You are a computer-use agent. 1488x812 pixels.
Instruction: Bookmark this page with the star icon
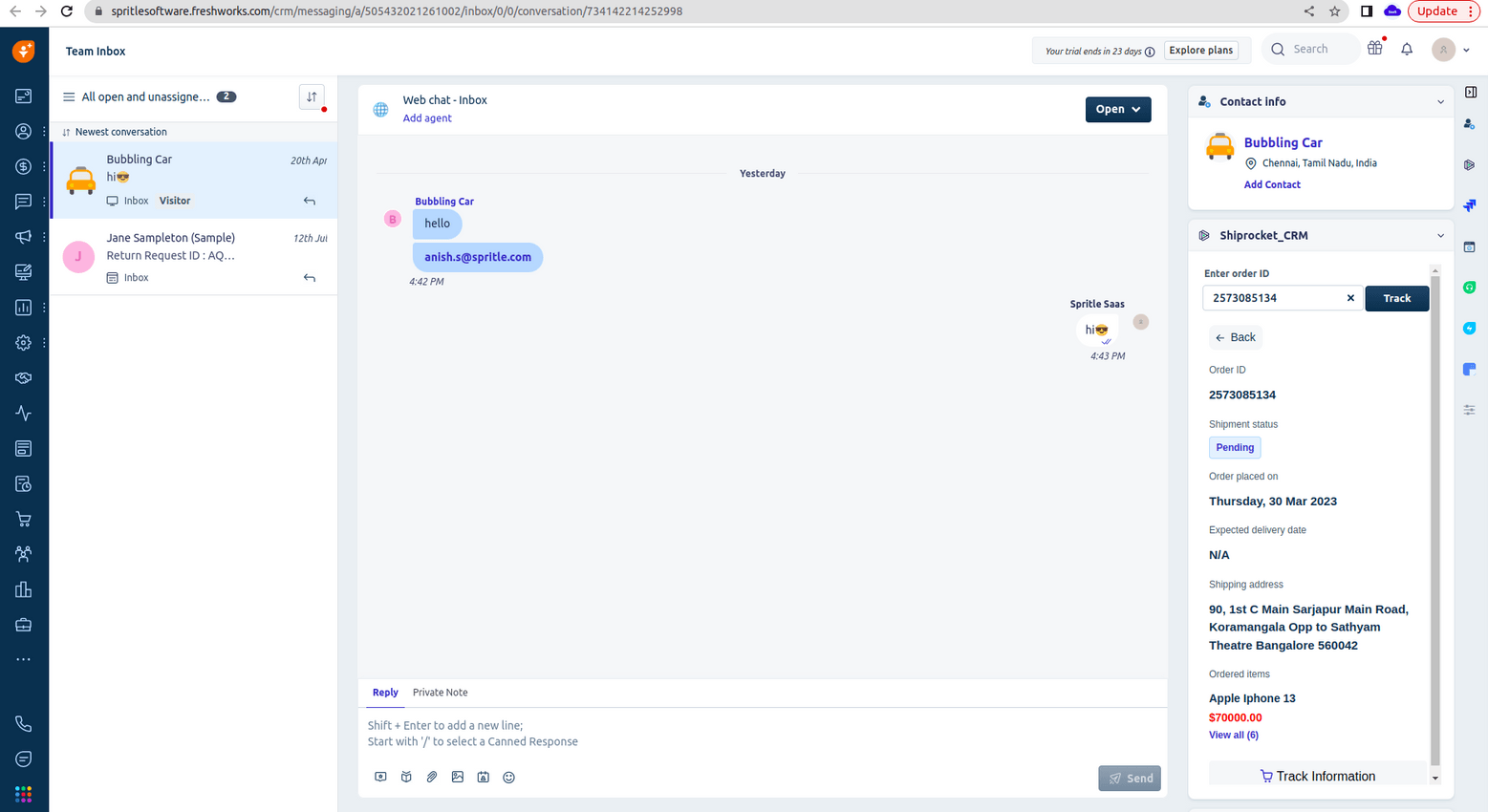[x=1335, y=11]
